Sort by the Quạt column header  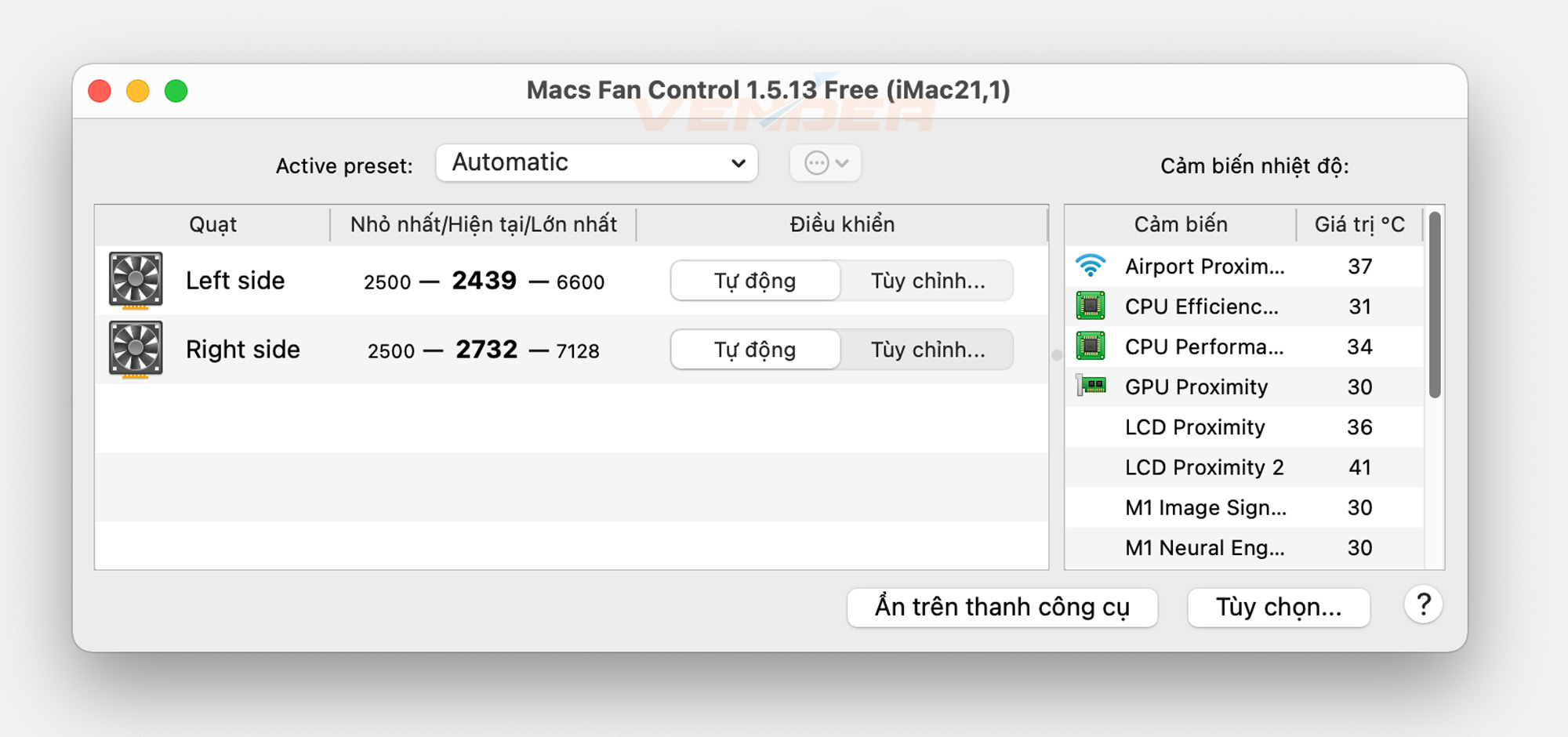point(212,225)
